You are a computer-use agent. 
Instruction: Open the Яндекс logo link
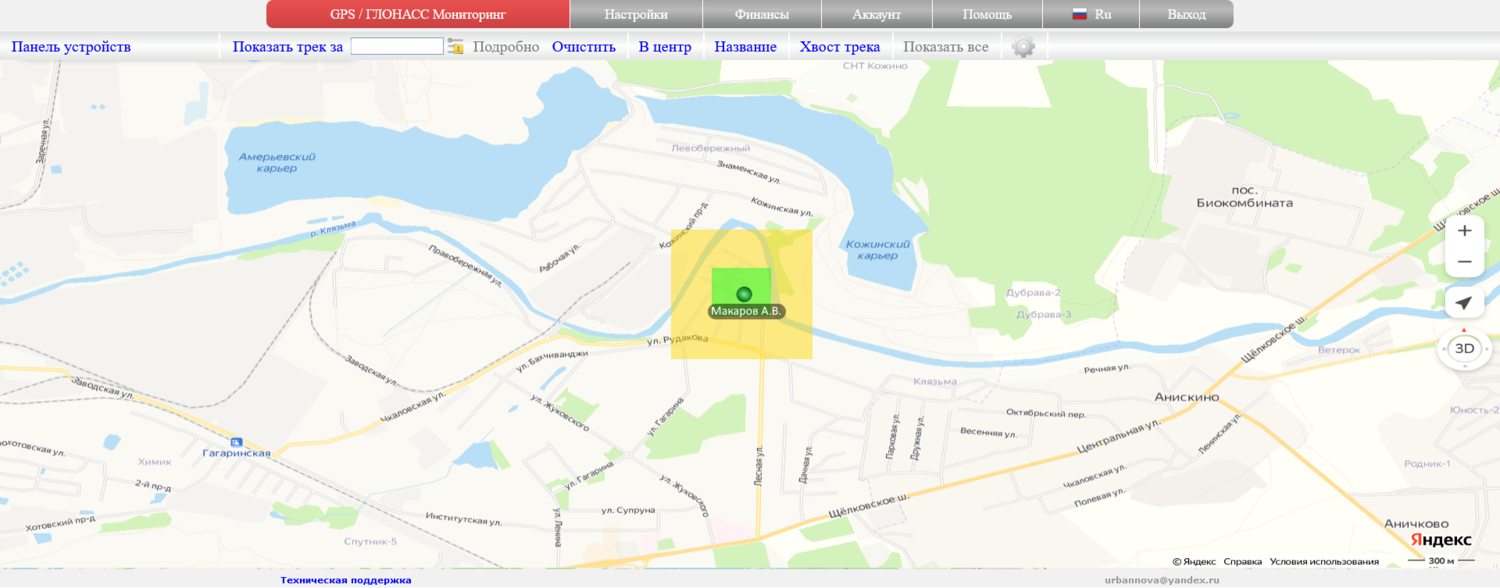click(x=1441, y=540)
